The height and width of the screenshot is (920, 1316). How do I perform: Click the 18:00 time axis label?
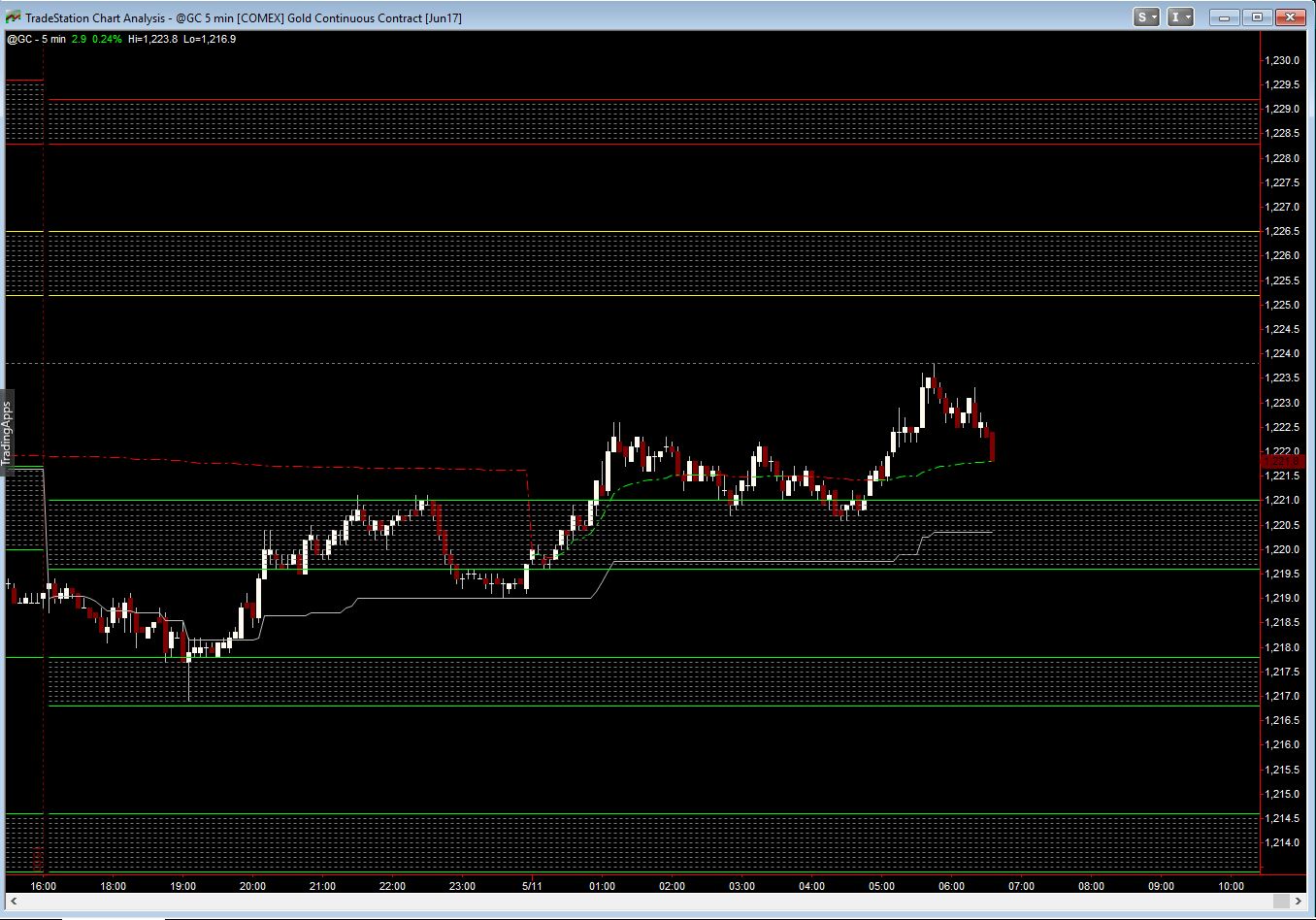[114, 886]
